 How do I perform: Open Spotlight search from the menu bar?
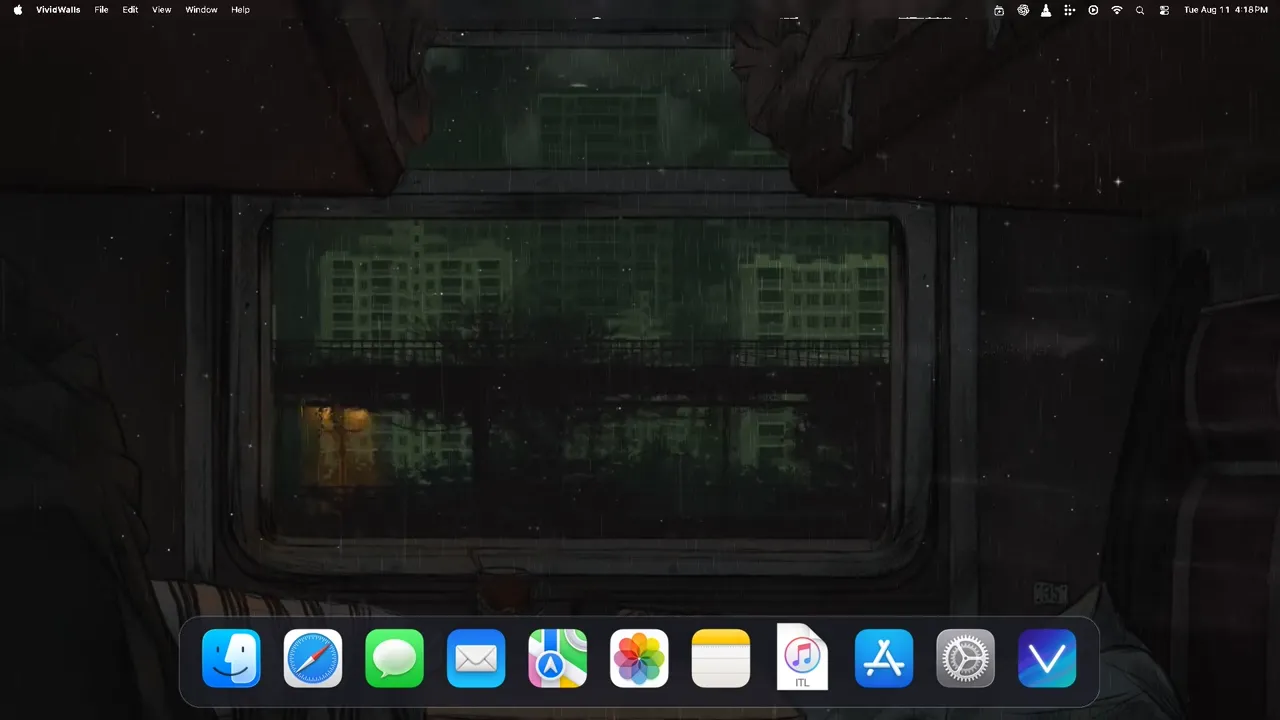click(x=1140, y=10)
